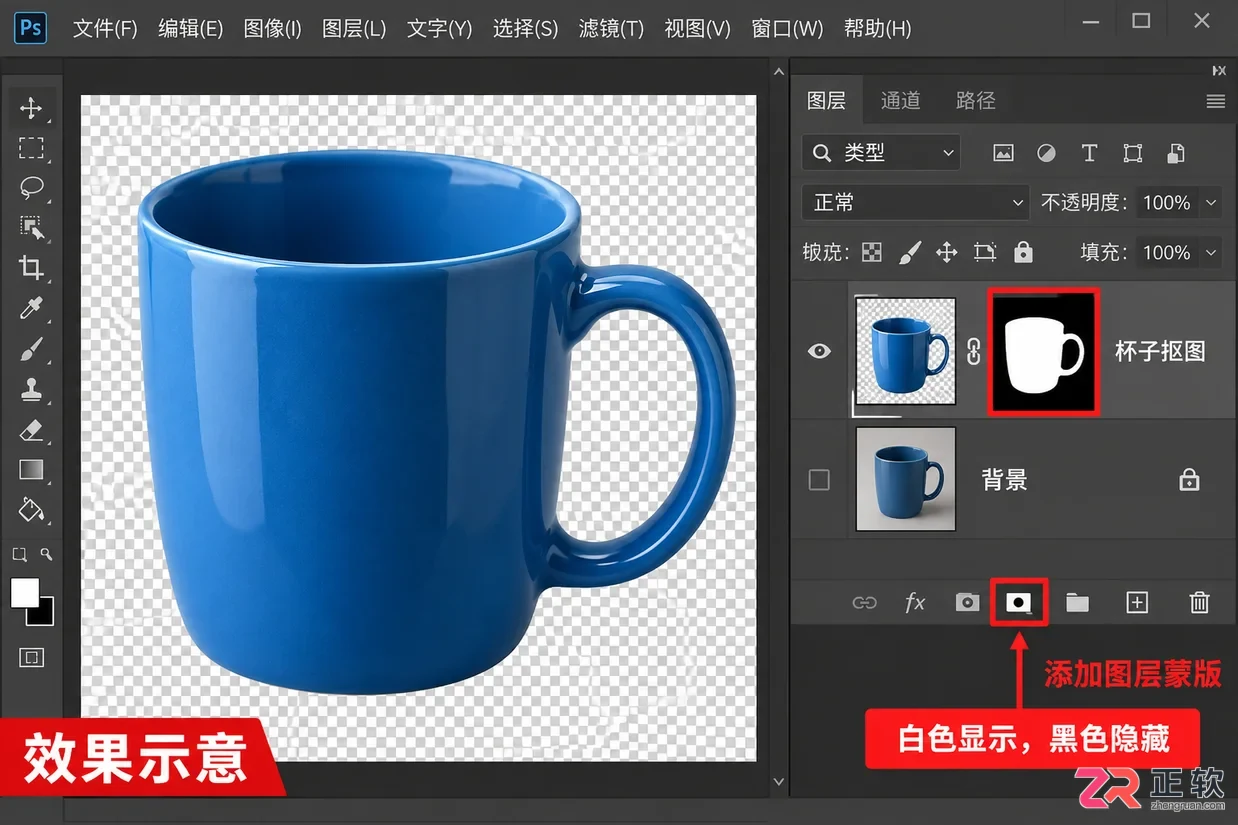Toggle lock position icon
The height and width of the screenshot is (825, 1238).
tap(947, 253)
